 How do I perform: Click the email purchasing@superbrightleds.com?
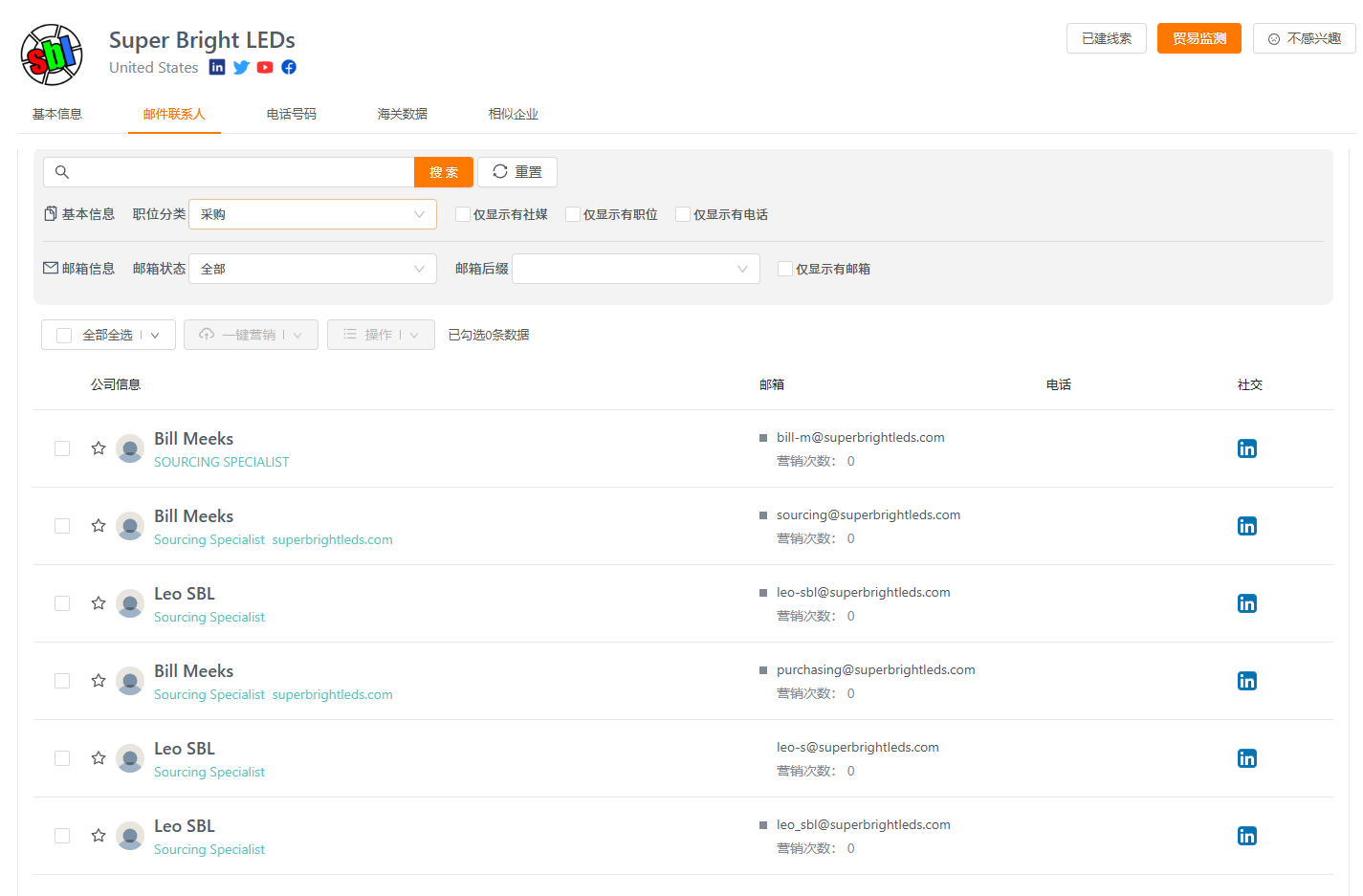(876, 669)
